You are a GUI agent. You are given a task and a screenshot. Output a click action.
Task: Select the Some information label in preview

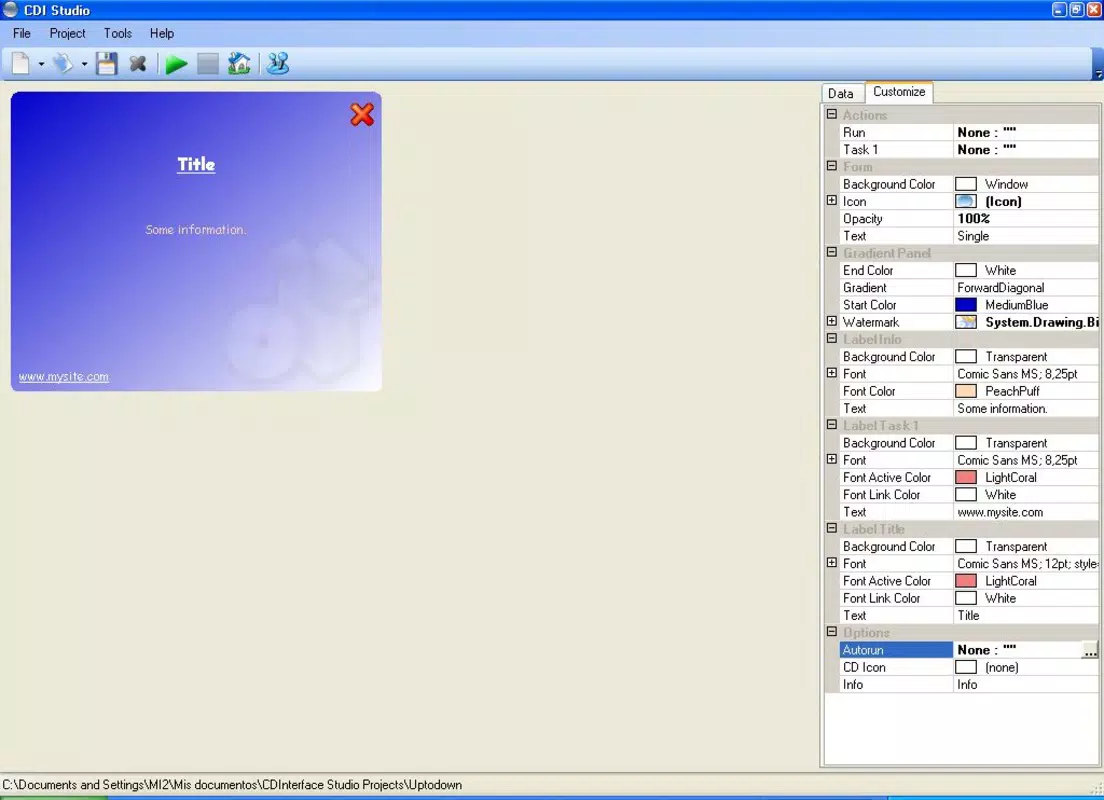[195, 230]
